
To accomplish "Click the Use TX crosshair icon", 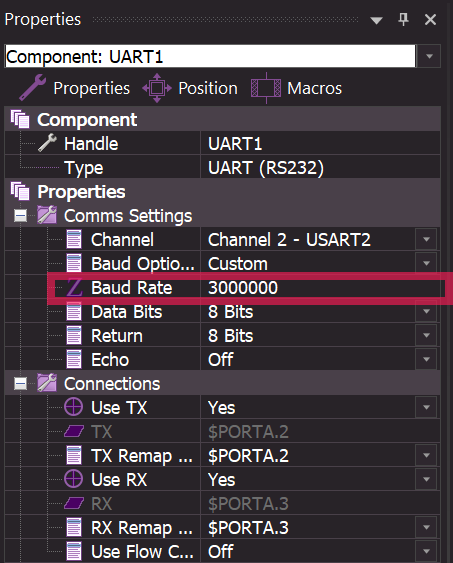I will pos(74,407).
